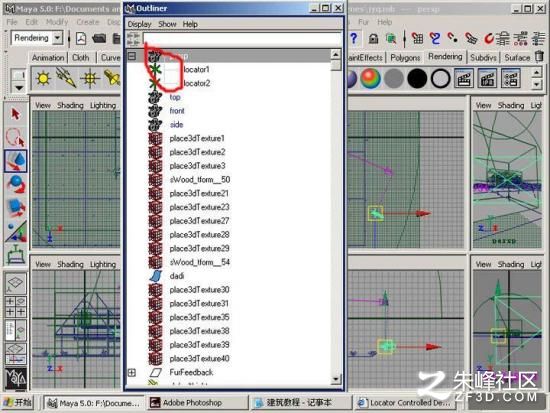
Task: Click the black material sphere shelf icon
Action: click(417, 78)
